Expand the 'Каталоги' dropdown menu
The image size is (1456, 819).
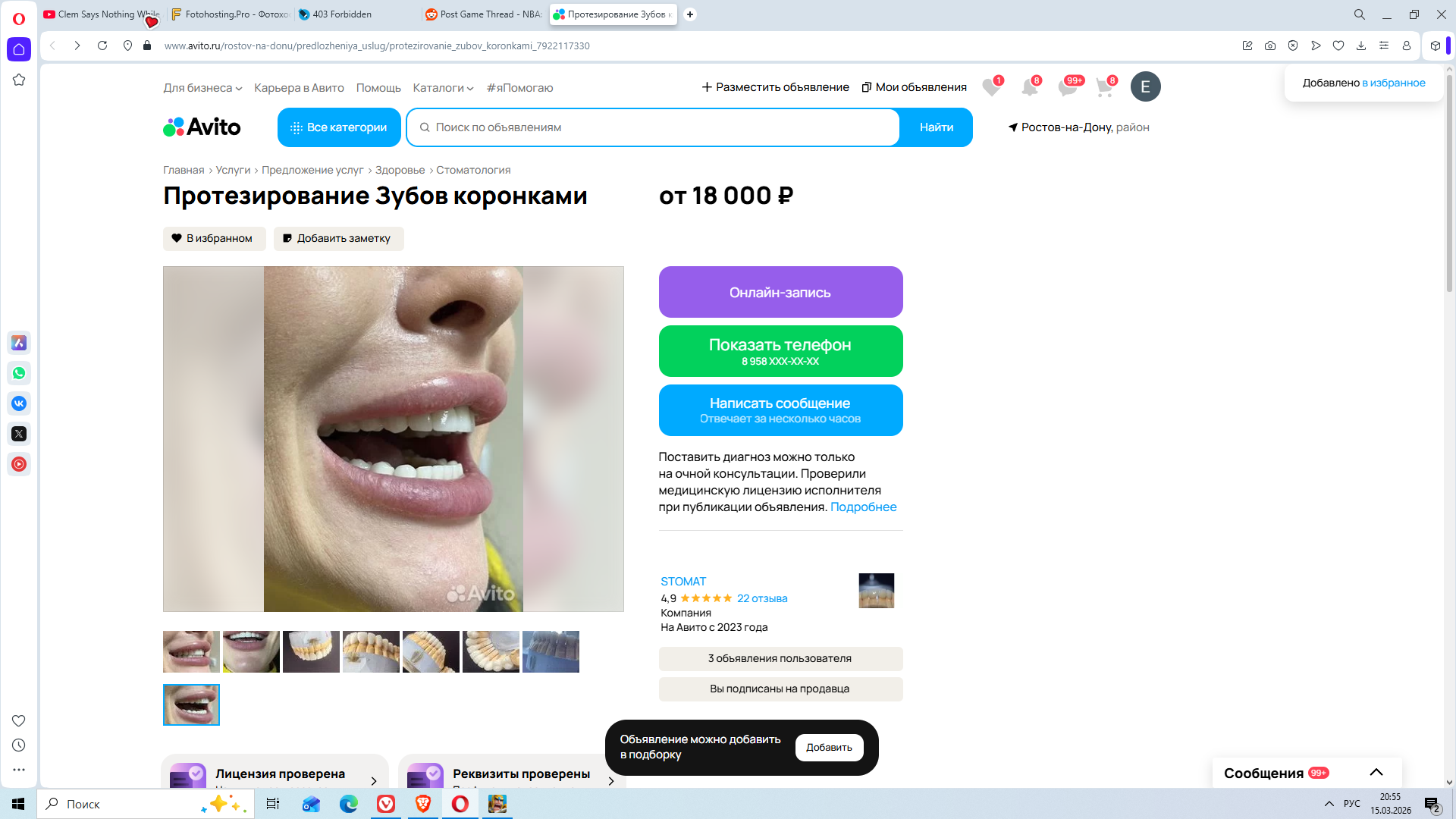coord(443,88)
